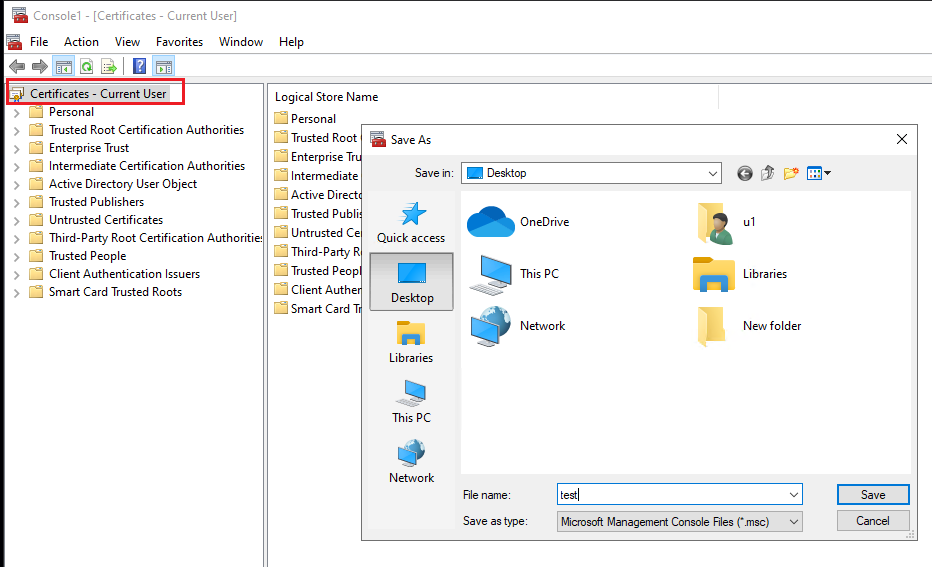Viewport: 932px width, 567px height.
Task: Create a new folder with toolbar icon
Action: [x=791, y=173]
